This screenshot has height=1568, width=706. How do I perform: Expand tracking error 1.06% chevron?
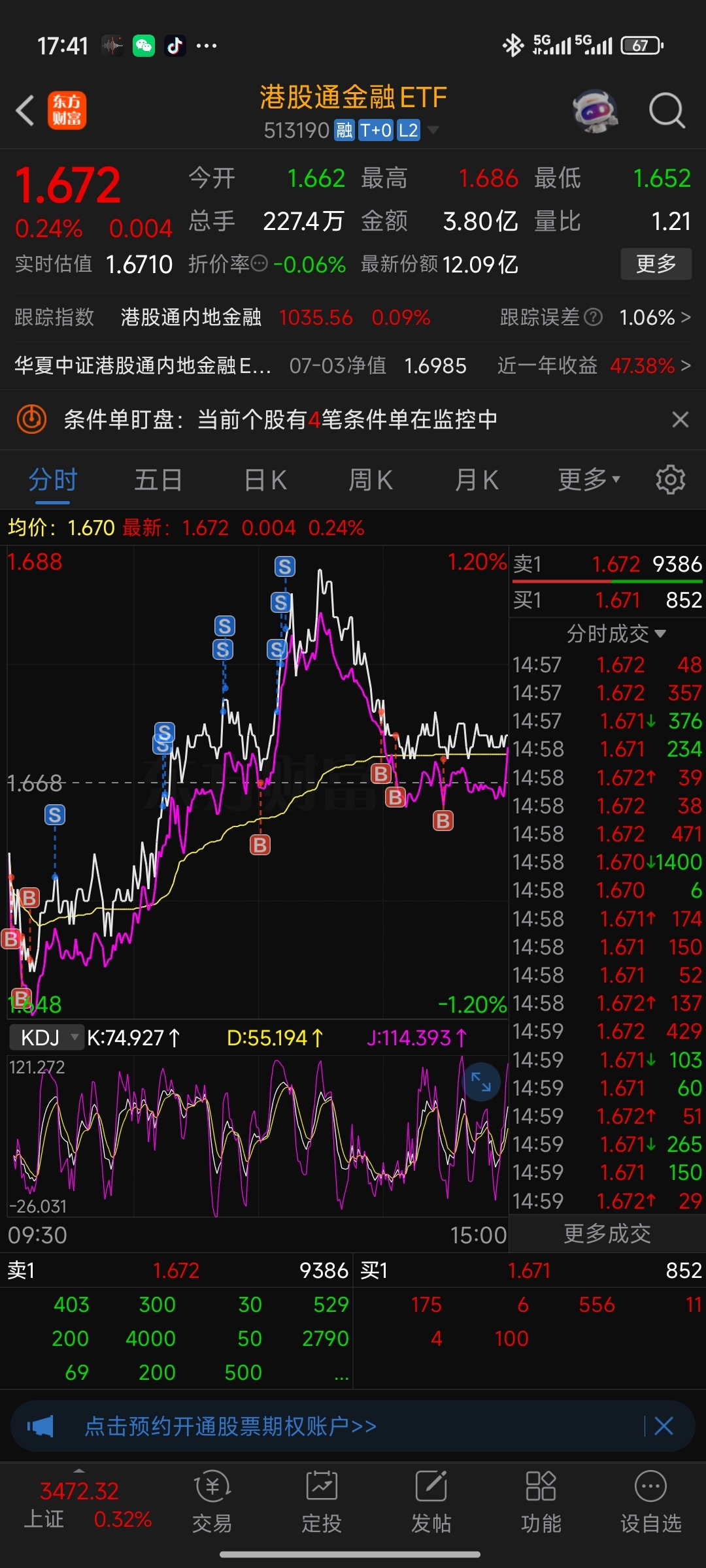tap(686, 318)
